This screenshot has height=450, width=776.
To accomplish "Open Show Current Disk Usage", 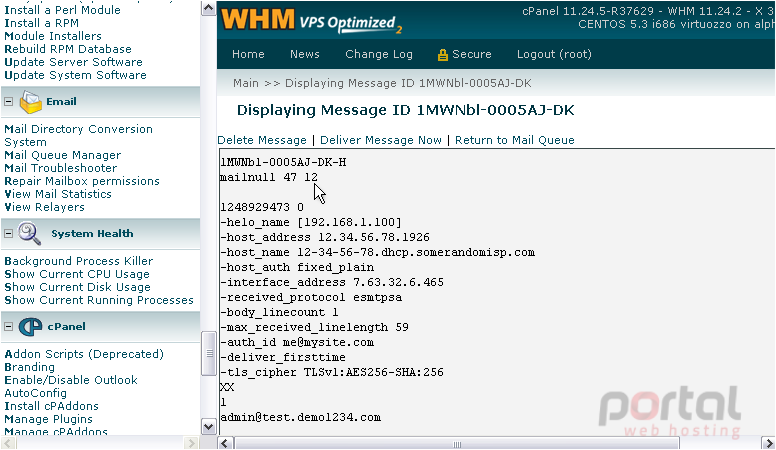I will (x=77, y=287).
